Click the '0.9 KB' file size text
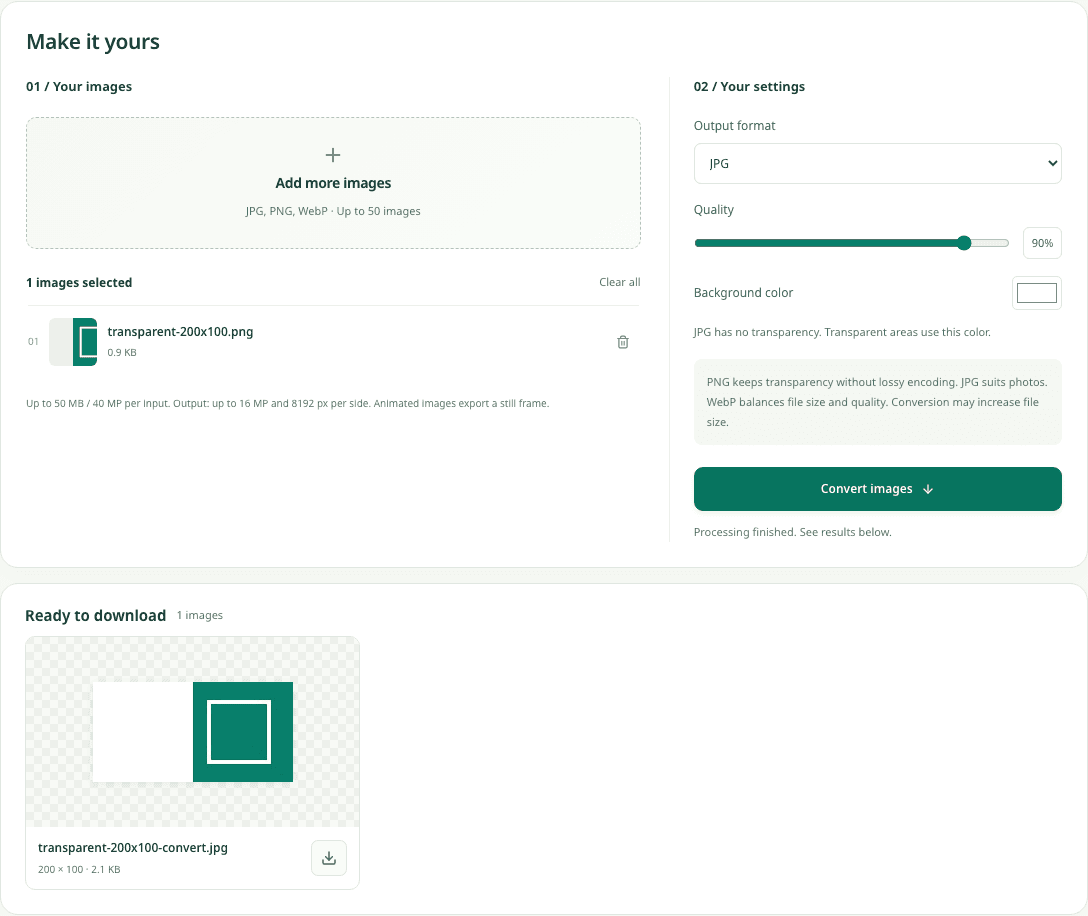 (122, 353)
